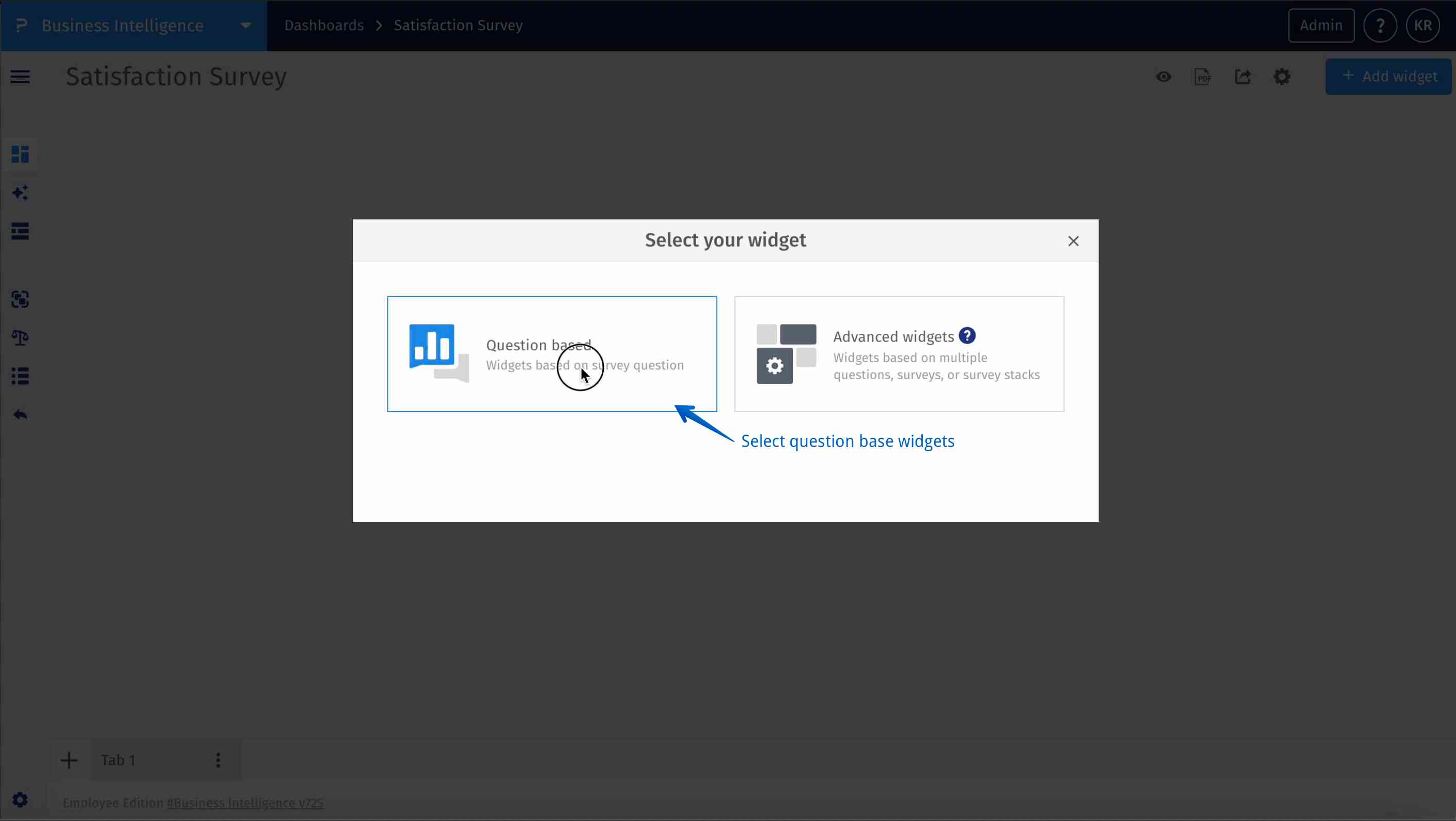
Task: Open the dashboard grid sidebar icon
Action: click(20, 154)
